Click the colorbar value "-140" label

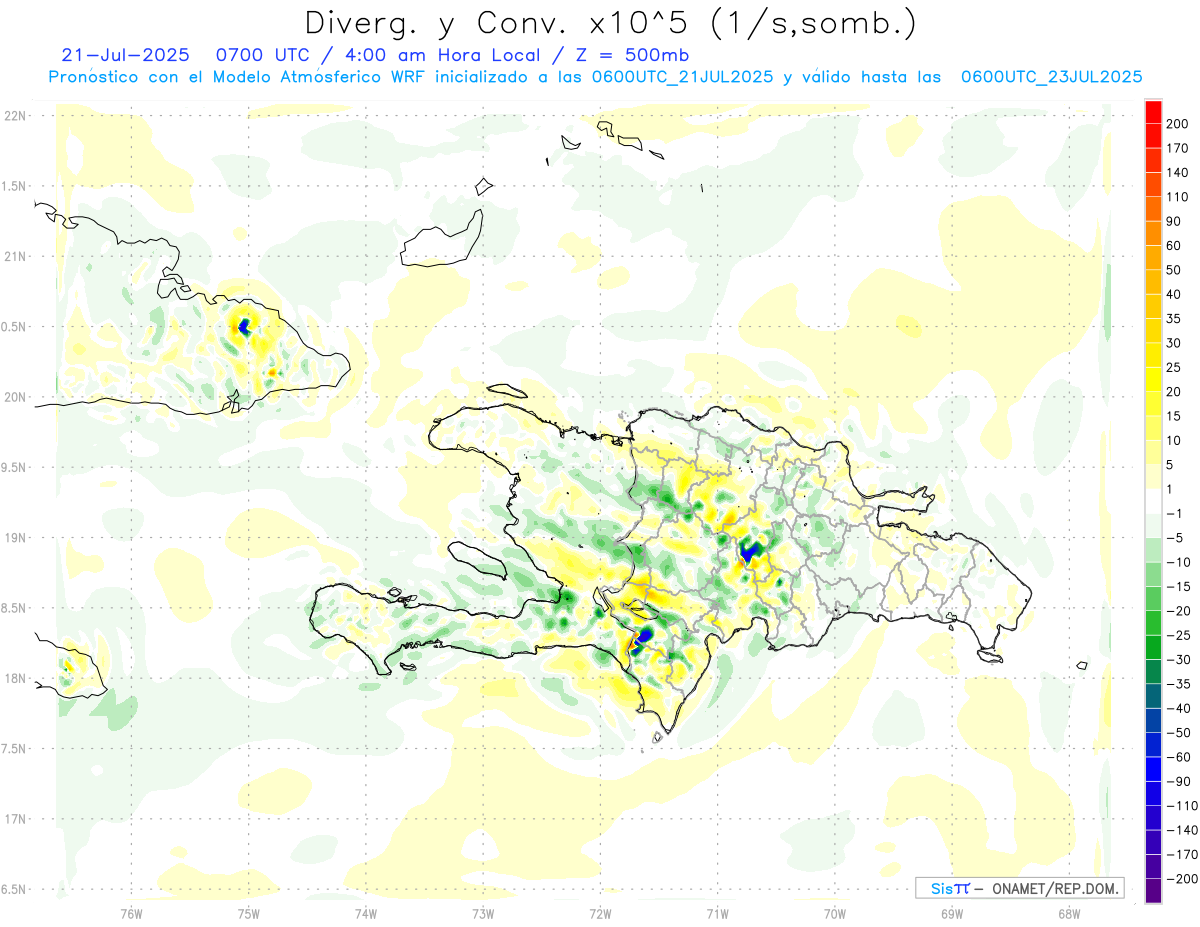pyautogui.click(x=1182, y=830)
